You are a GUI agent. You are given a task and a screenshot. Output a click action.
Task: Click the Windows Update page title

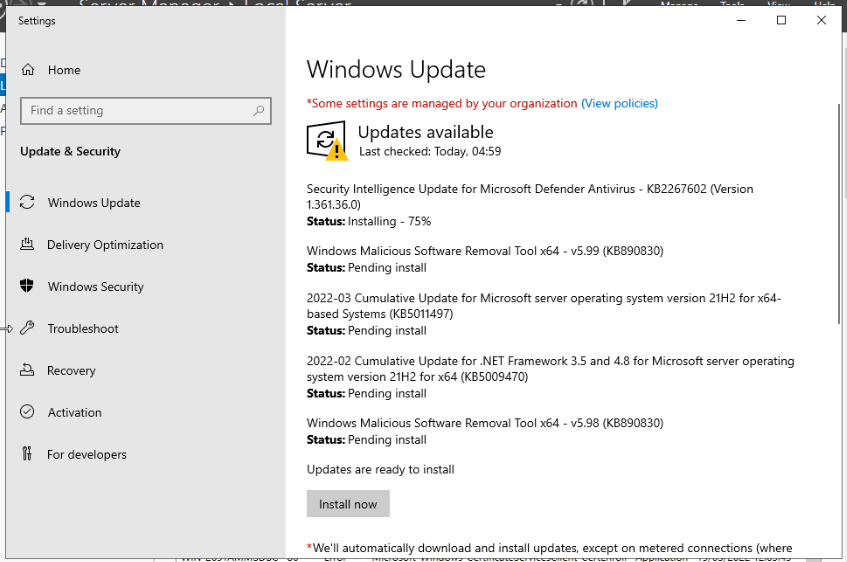396,70
